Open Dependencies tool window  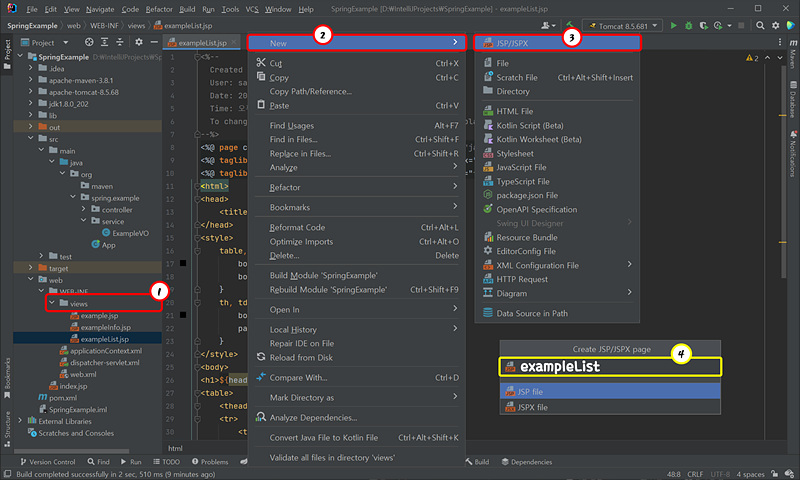pos(527,462)
